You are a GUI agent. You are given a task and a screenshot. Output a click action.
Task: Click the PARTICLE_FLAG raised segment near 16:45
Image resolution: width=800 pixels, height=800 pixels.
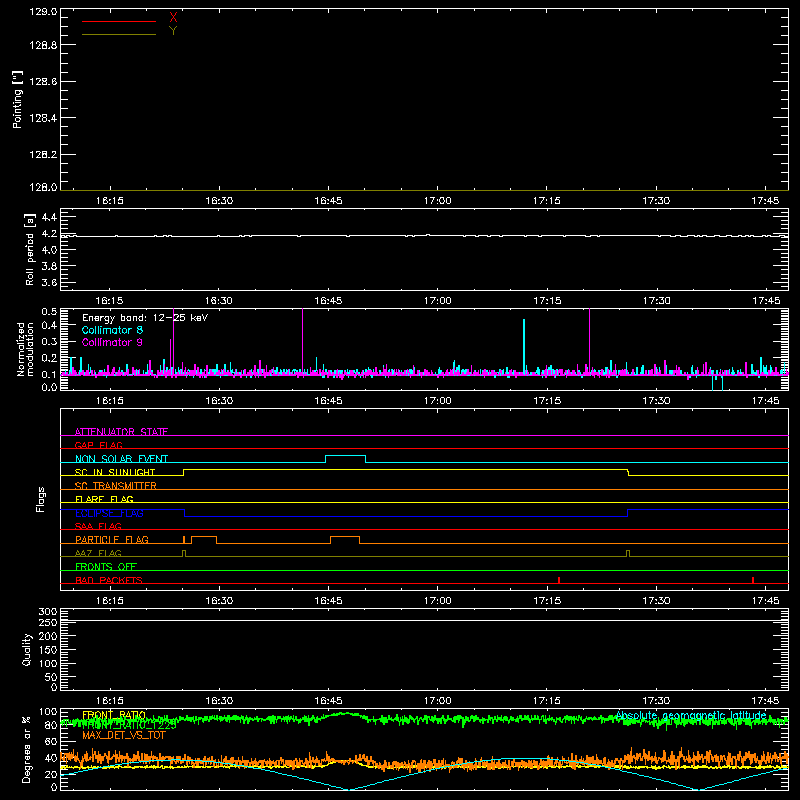345,537
